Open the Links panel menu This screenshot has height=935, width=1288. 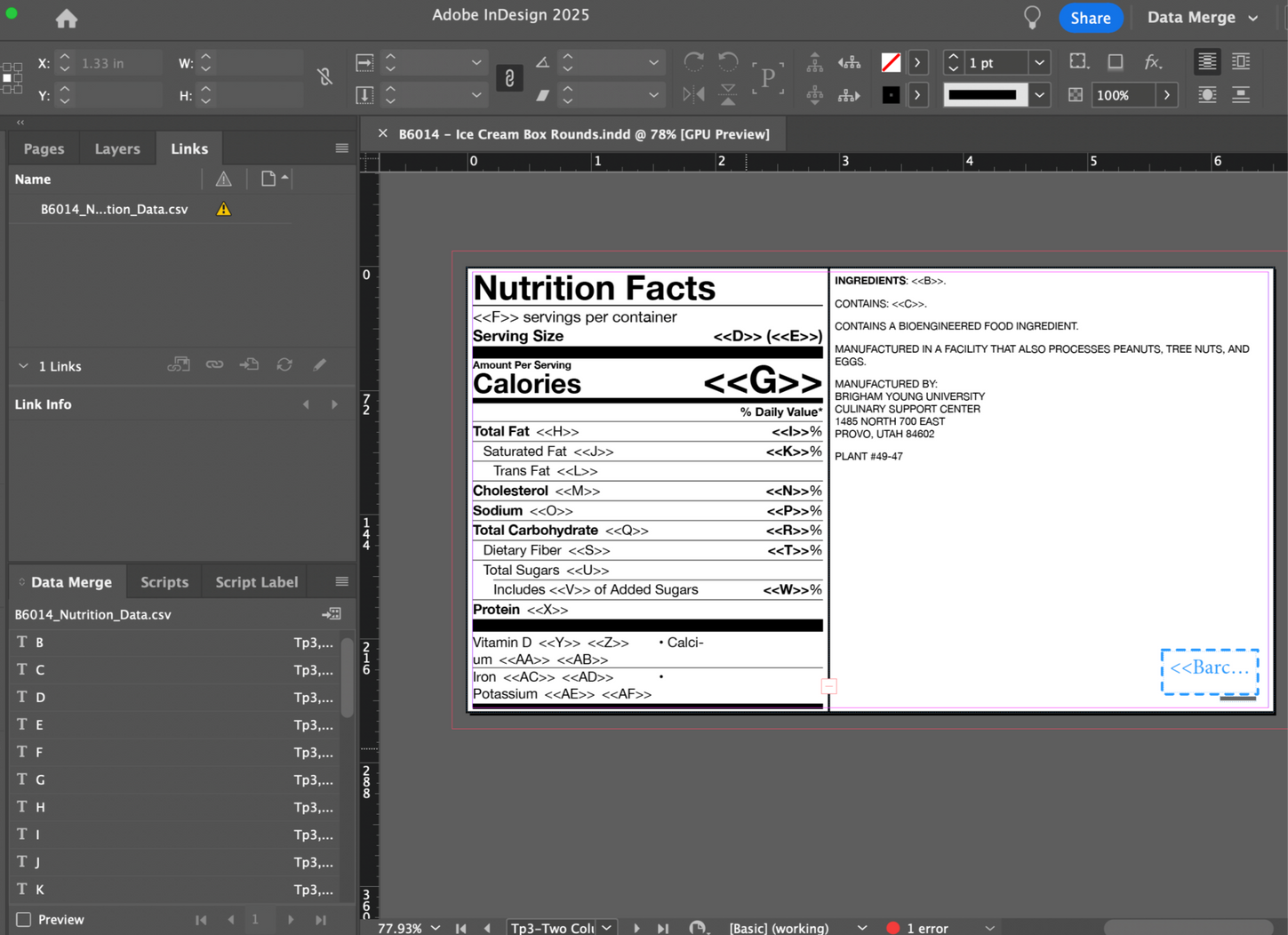point(342,148)
